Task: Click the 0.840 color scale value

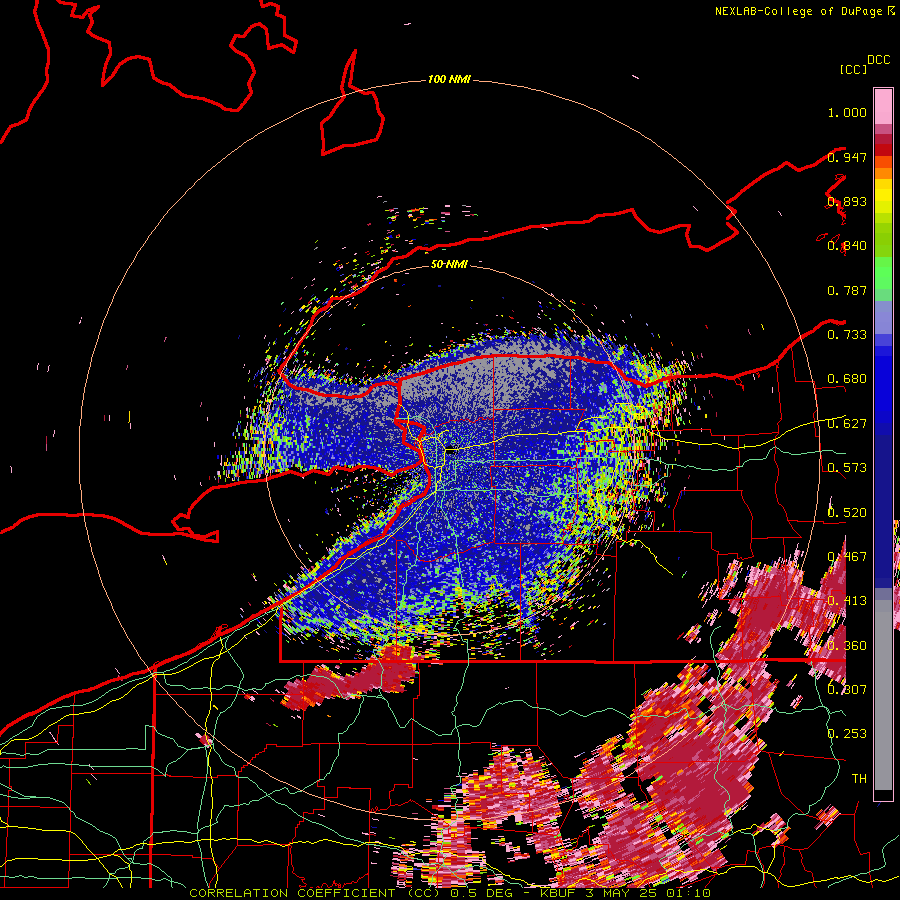Action: [x=847, y=246]
